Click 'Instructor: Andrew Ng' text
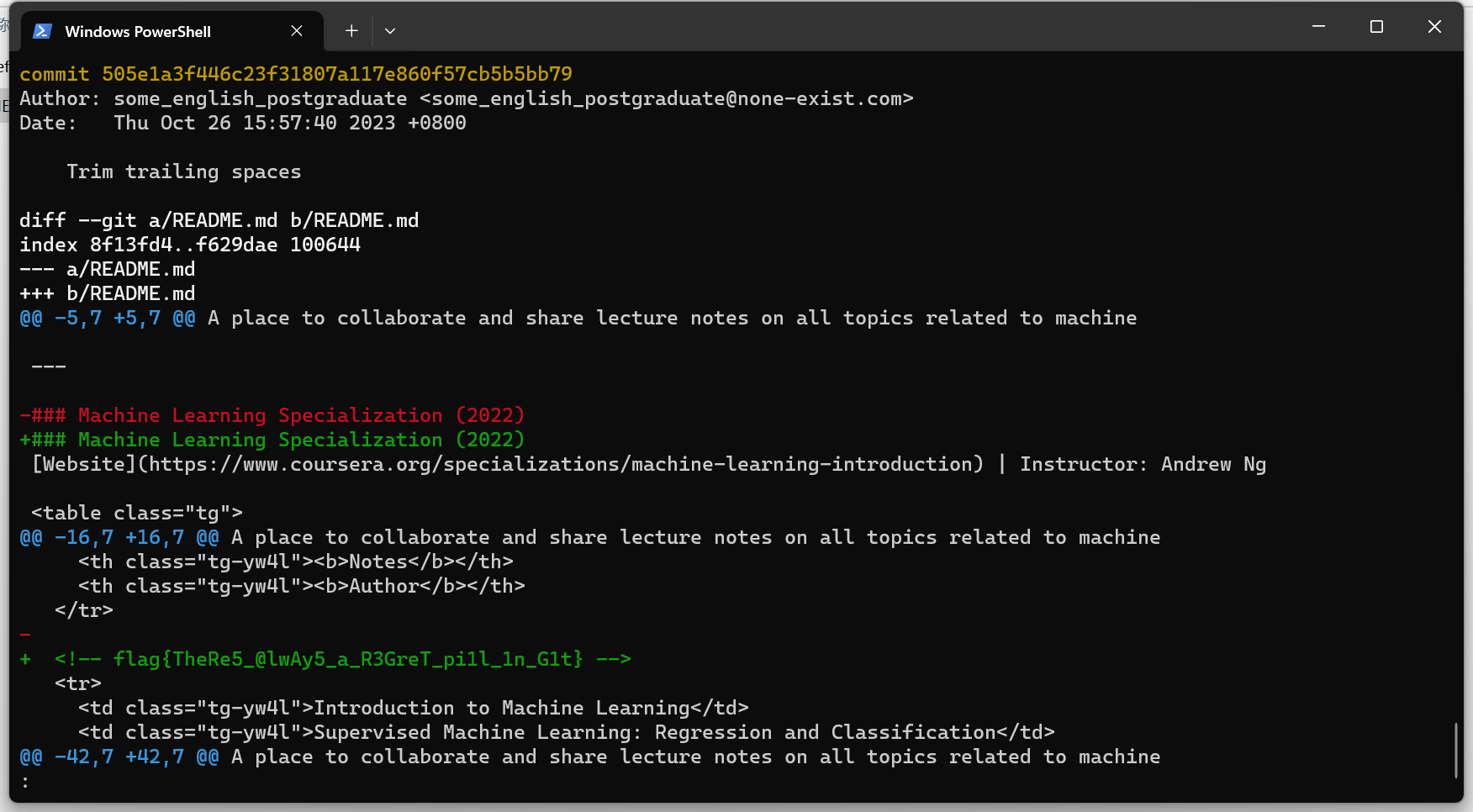The height and width of the screenshot is (812, 1473). pyautogui.click(x=1143, y=464)
